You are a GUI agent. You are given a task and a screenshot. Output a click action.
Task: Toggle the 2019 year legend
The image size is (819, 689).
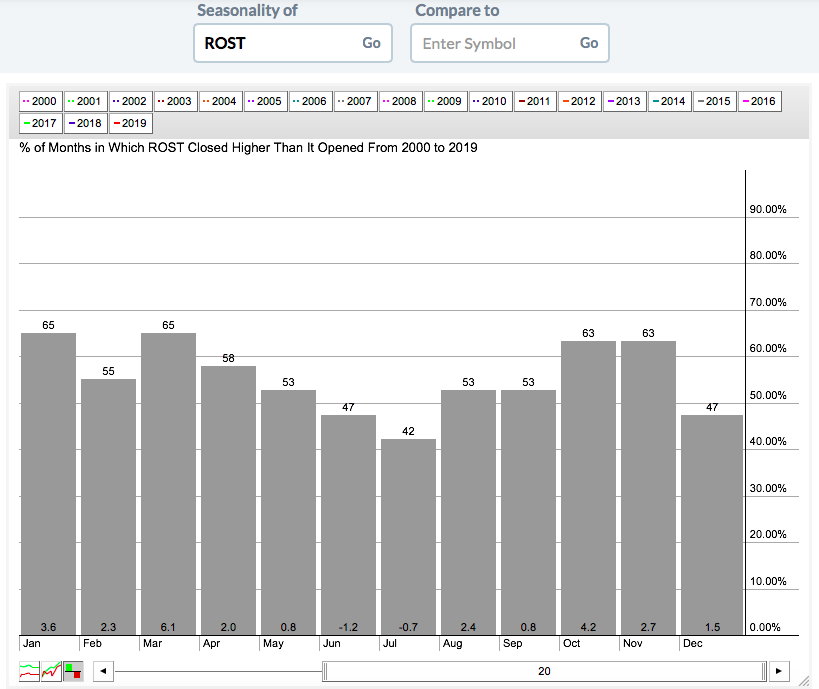(130, 123)
